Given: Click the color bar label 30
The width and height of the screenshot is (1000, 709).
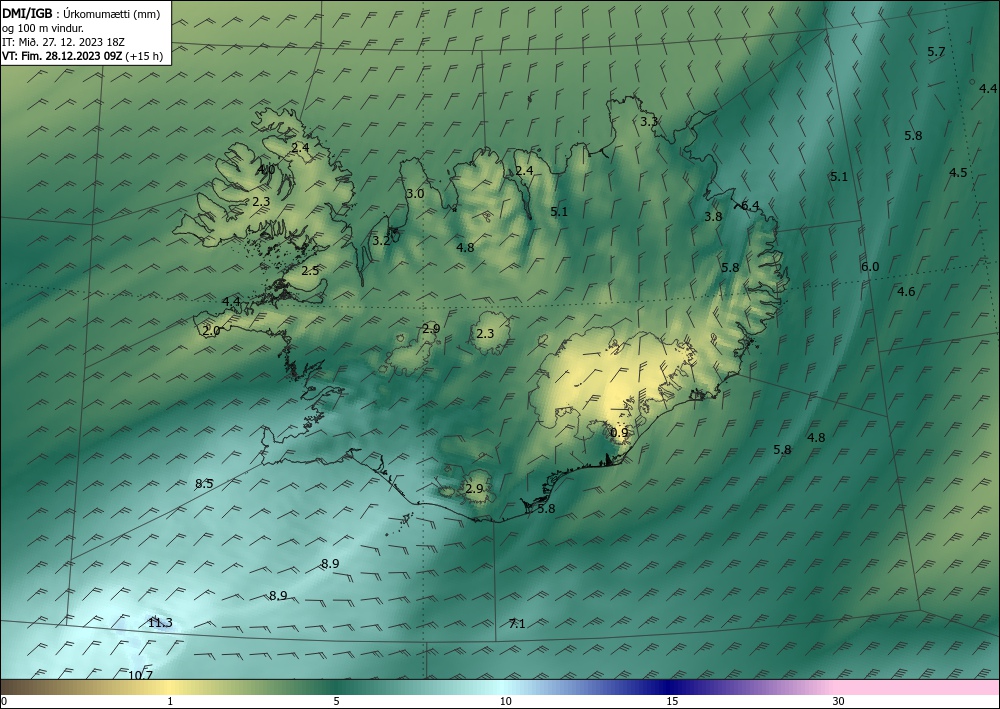Looking at the screenshot, I should coord(839,701).
